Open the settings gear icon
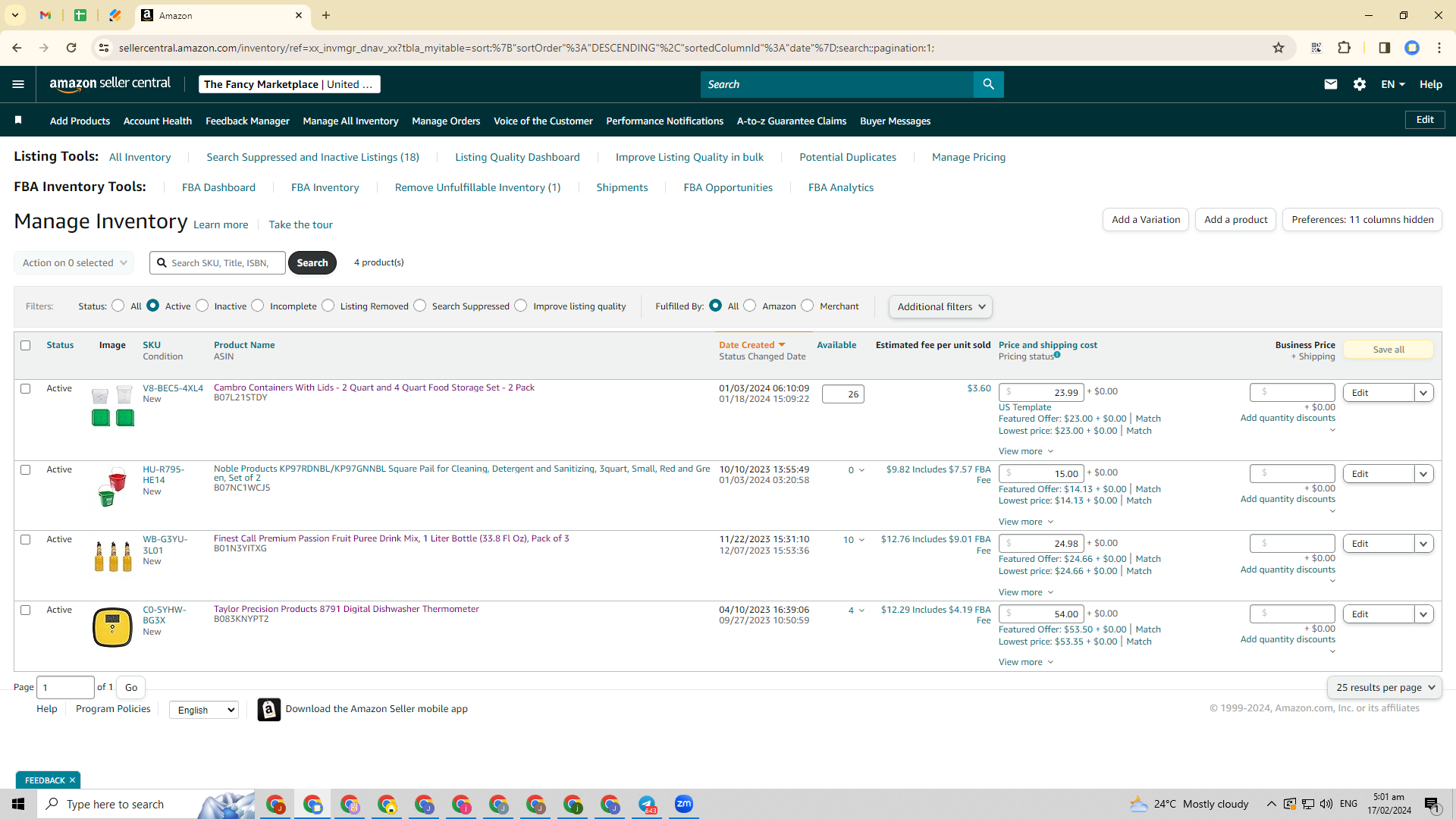 [1360, 84]
